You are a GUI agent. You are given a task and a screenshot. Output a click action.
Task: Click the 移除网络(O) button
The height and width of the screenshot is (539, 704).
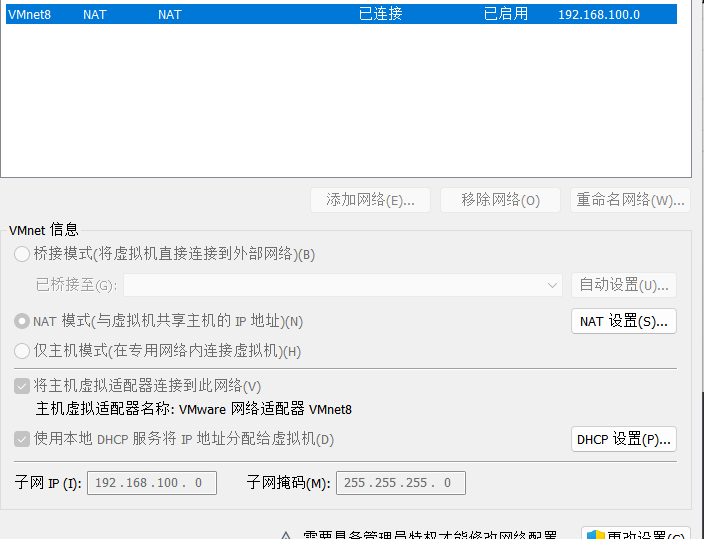coord(500,200)
